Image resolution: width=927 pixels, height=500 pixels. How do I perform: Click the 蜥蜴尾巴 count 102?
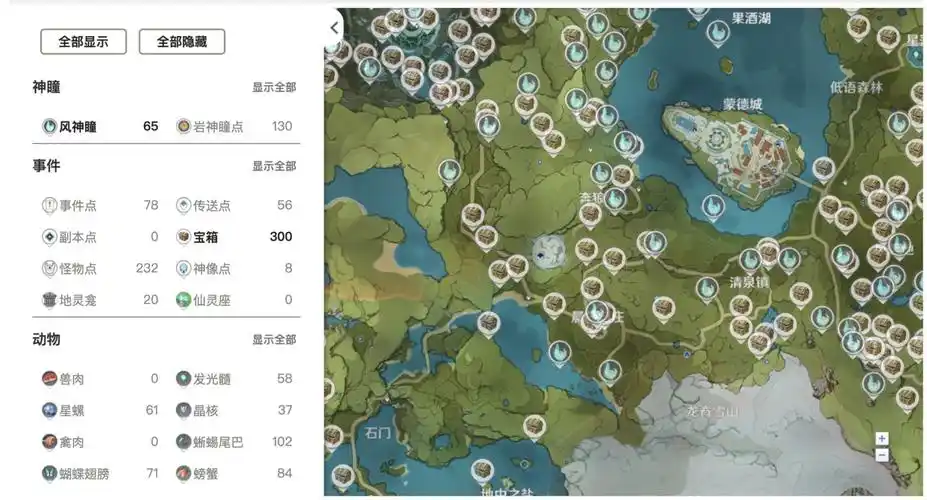pos(282,442)
